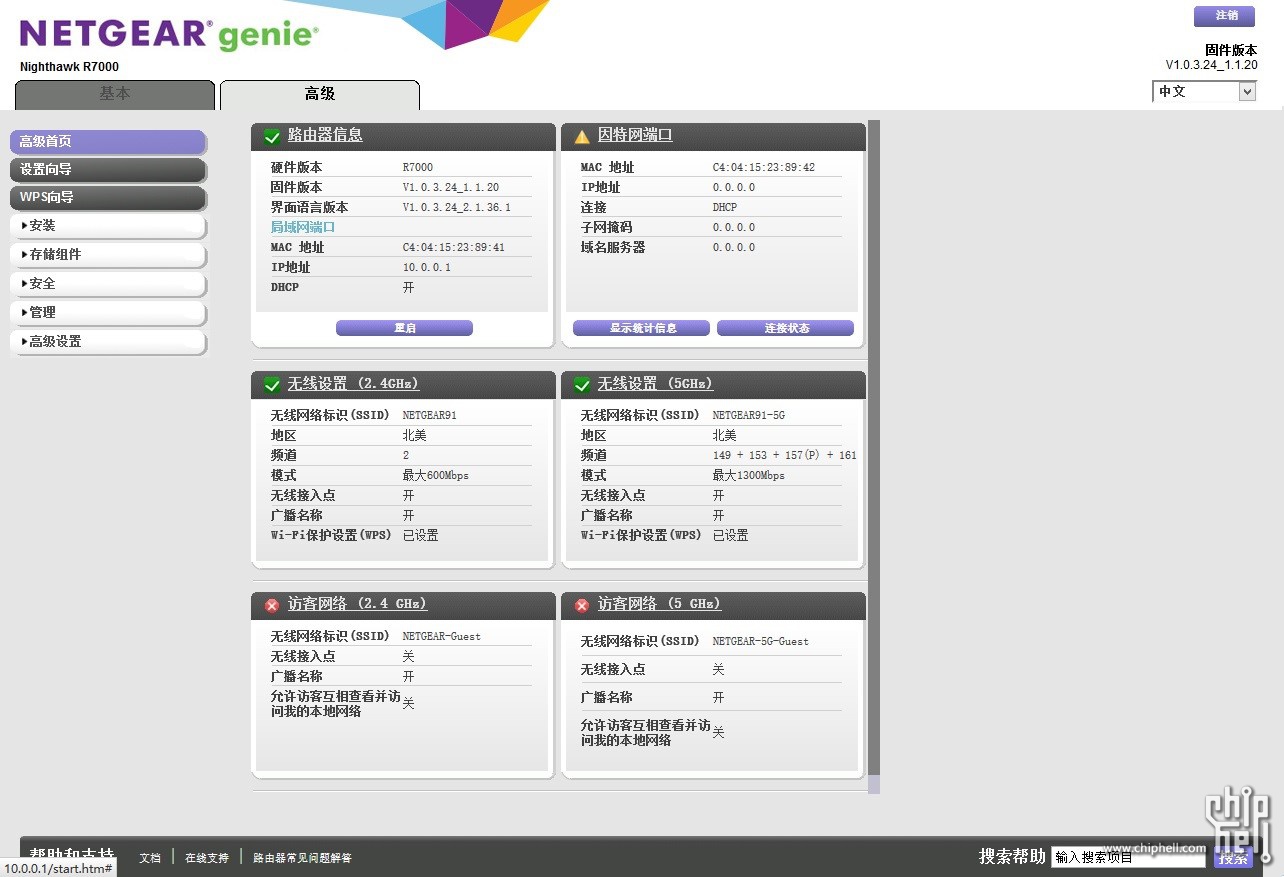Click the NETGEAR genie logo
The width and height of the screenshot is (1284, 877).
pyautogui.click(x=169, y=34)
